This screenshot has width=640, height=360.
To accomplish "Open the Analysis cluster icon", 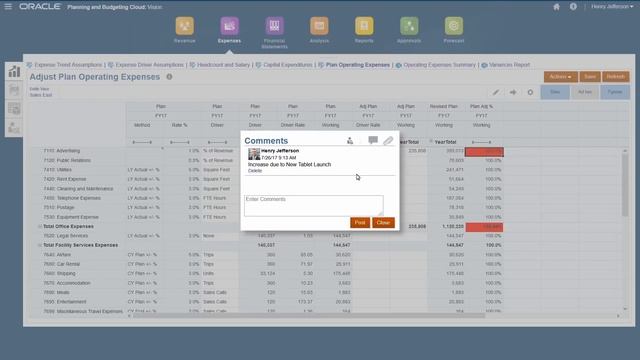I will click(319, 26).
